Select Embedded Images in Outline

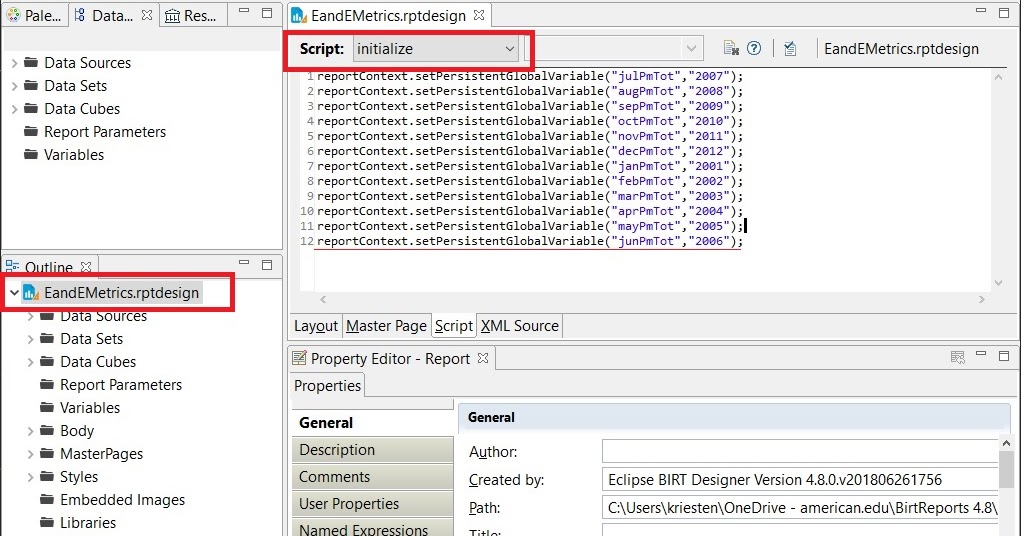tap(122, 500)
